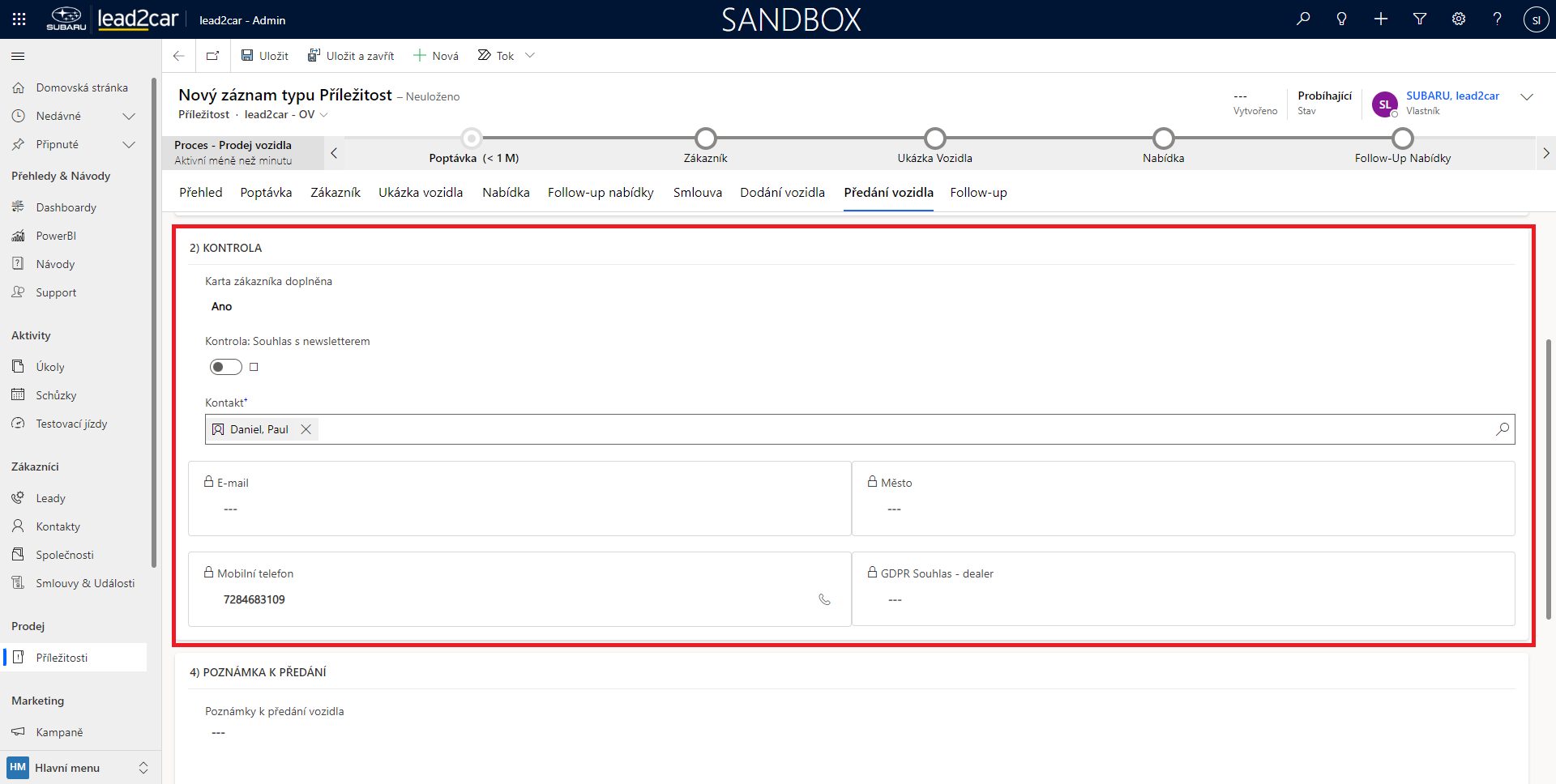1556x784 pixels.
Task: Click the Uložit a zavřít button
Action: pos(351,56)
